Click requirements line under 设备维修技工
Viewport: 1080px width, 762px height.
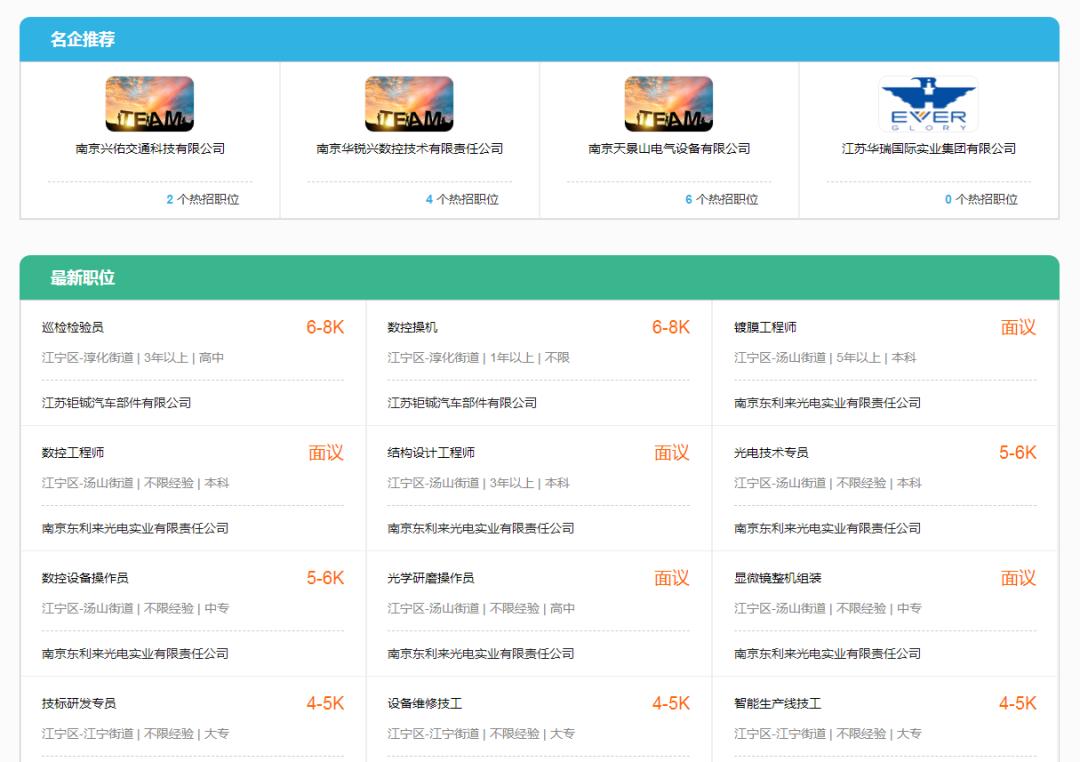tap(481, 734)
